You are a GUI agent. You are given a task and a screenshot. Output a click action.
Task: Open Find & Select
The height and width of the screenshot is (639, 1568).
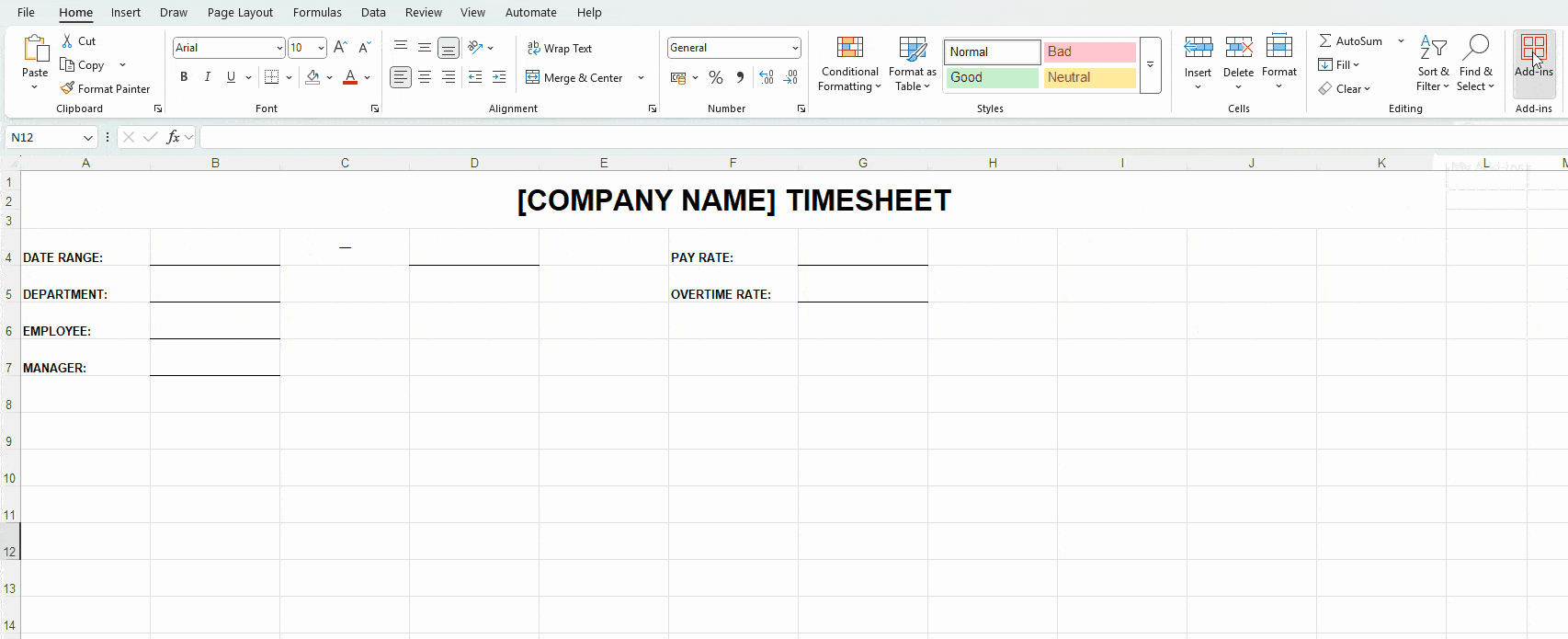point(1475,63)
